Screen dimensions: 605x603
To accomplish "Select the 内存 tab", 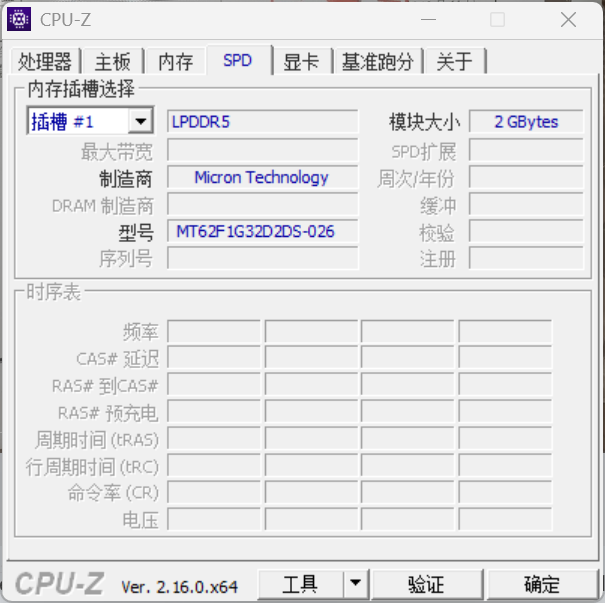I will 176,62.
